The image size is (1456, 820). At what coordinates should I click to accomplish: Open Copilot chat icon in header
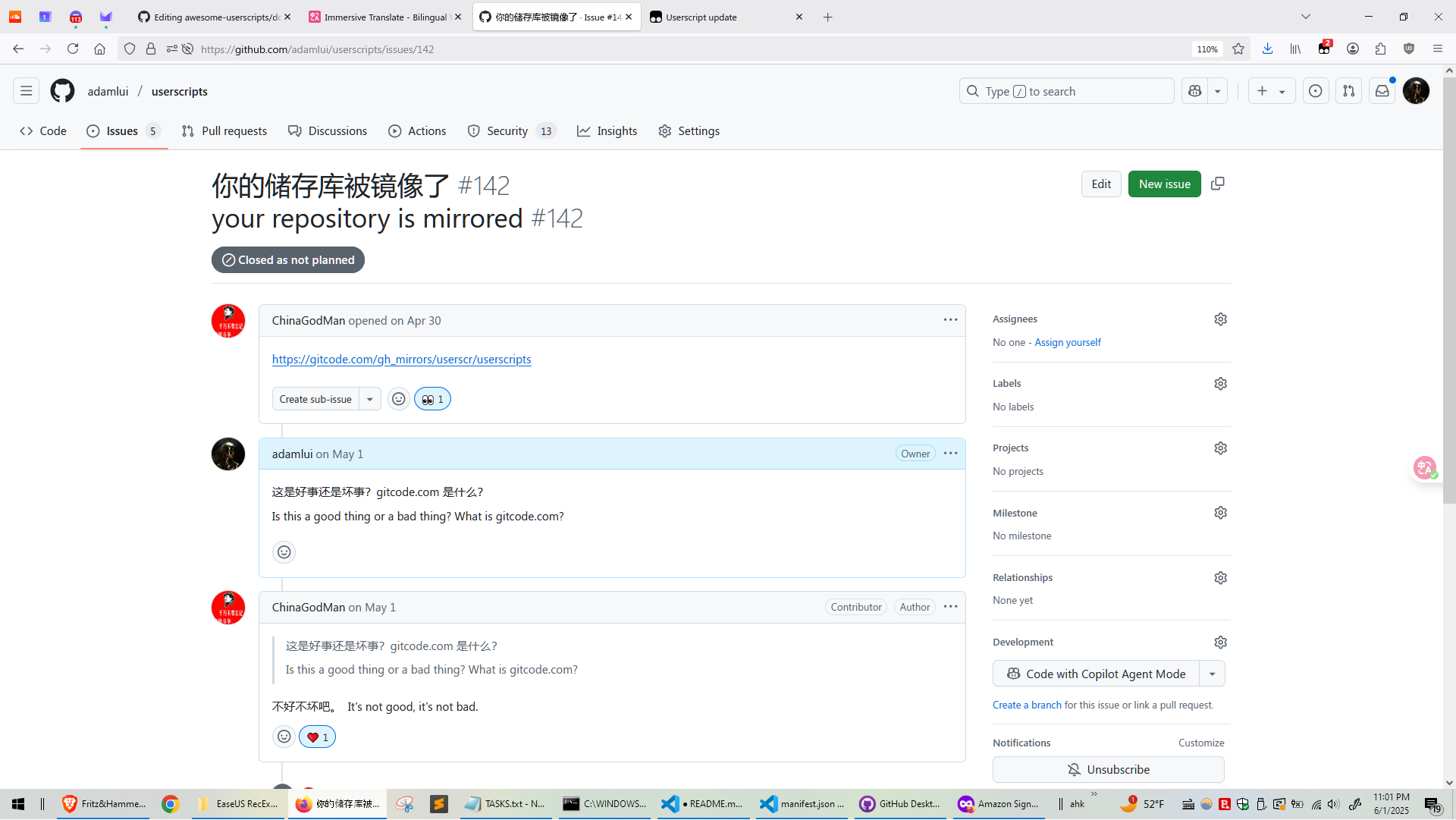pyautogui.click(x=1195, y=91)
